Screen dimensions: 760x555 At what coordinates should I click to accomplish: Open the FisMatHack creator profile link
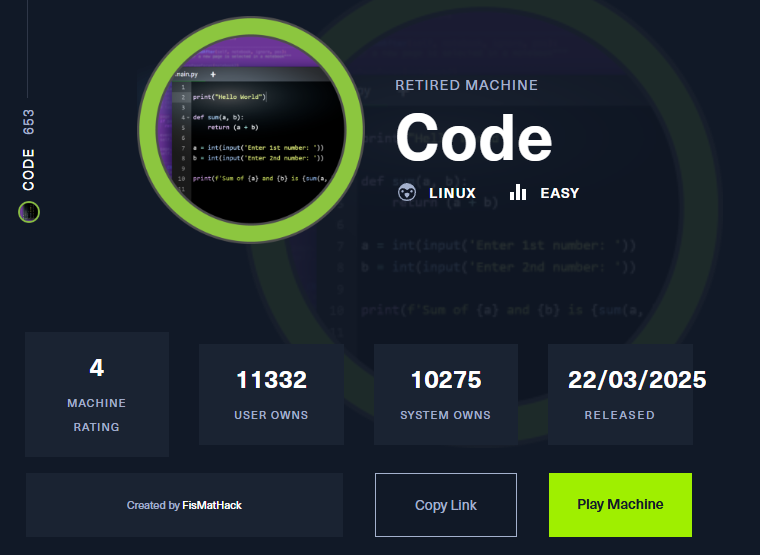pyautogui.click(x=212, y=506)
